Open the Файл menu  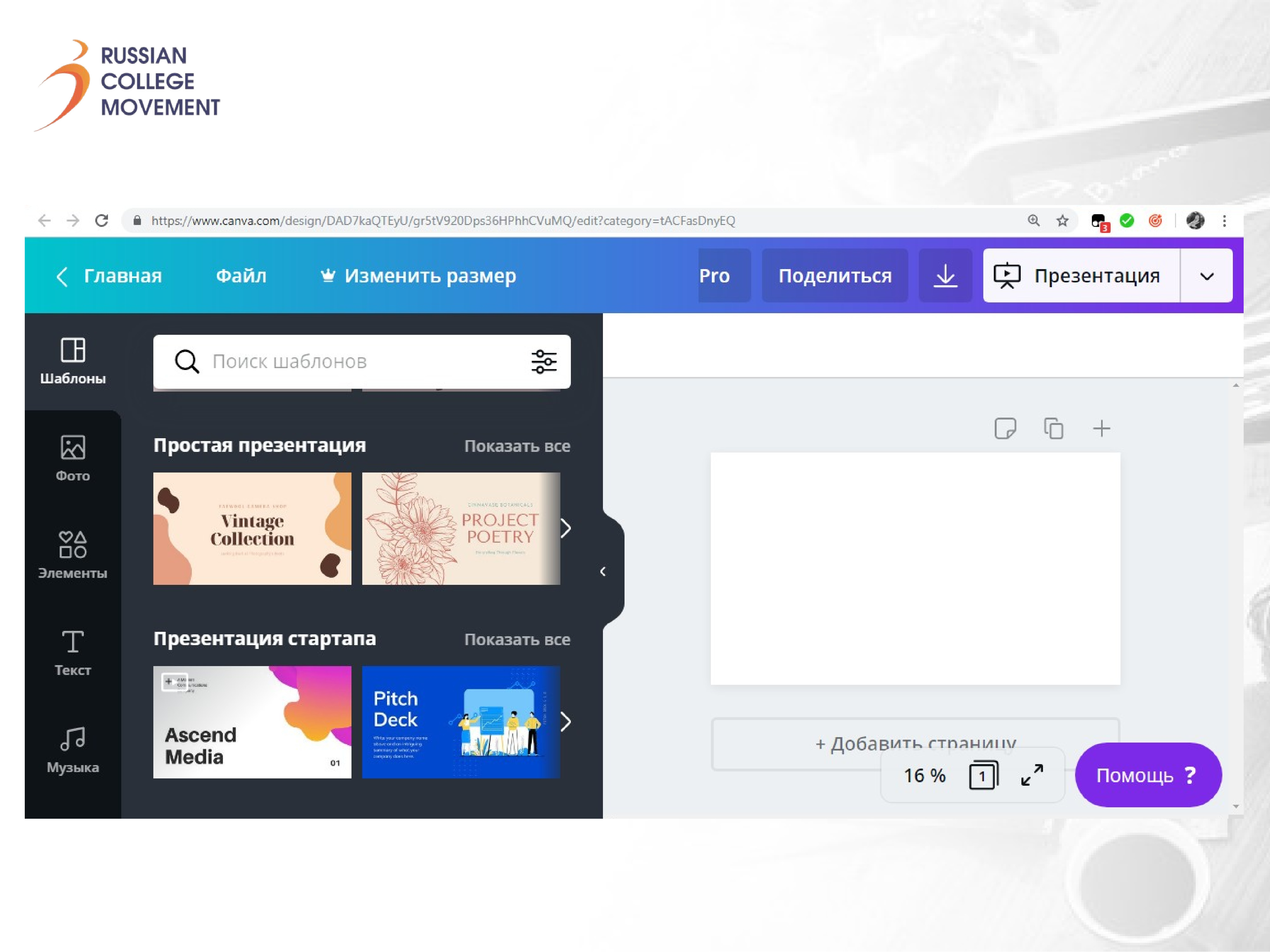click(241, 276)
